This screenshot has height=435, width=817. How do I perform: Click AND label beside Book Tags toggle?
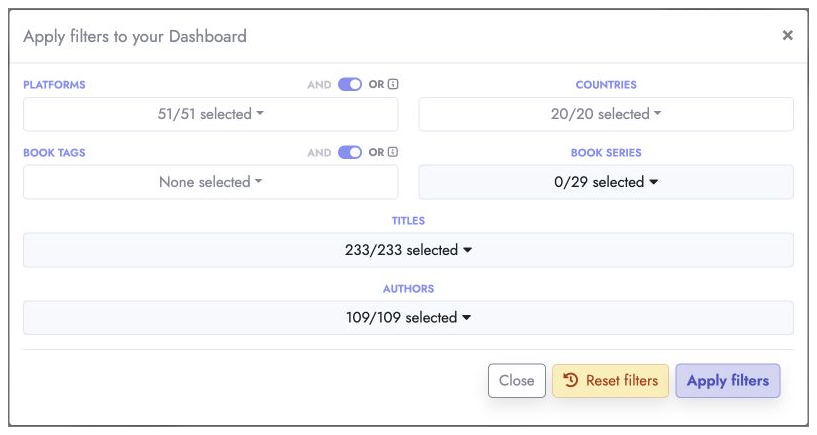319,153
